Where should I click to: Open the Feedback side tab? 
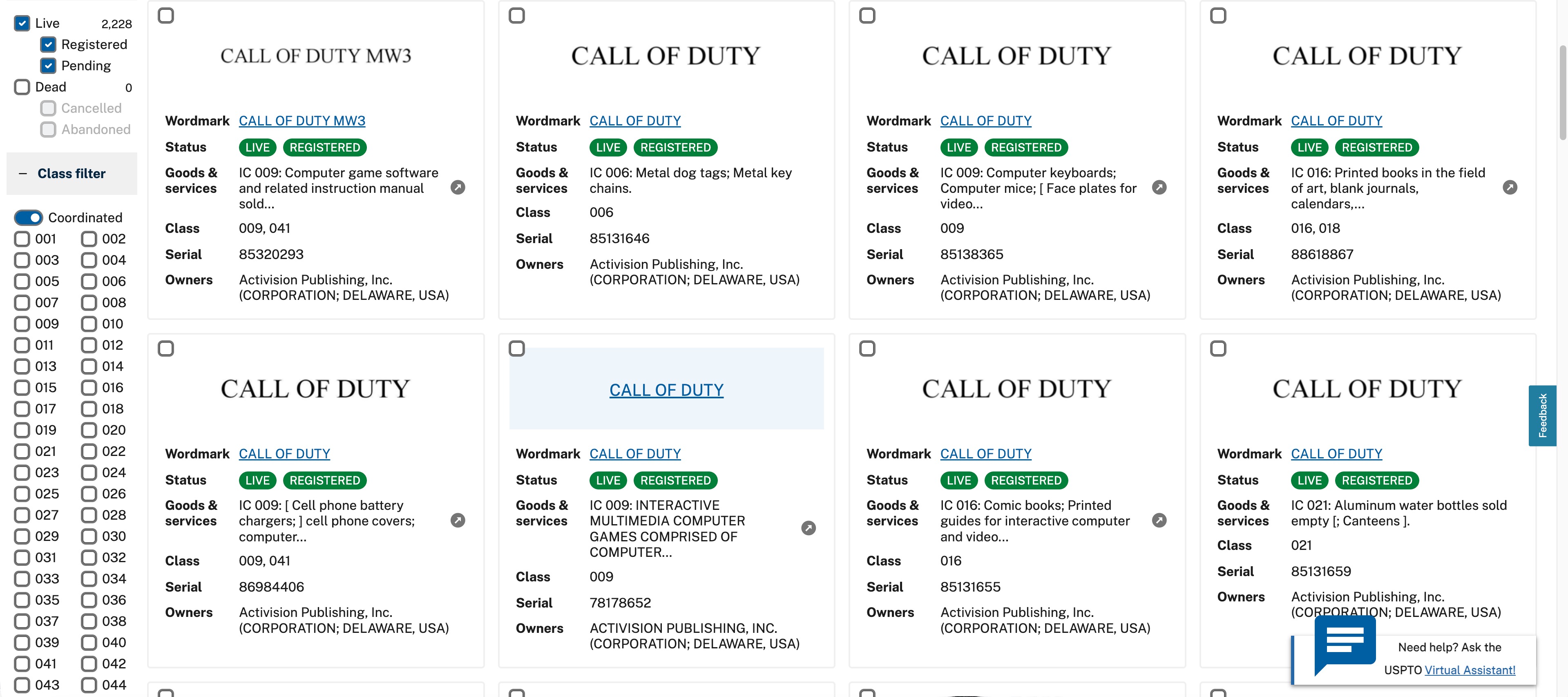click(x=1542, y=415)
